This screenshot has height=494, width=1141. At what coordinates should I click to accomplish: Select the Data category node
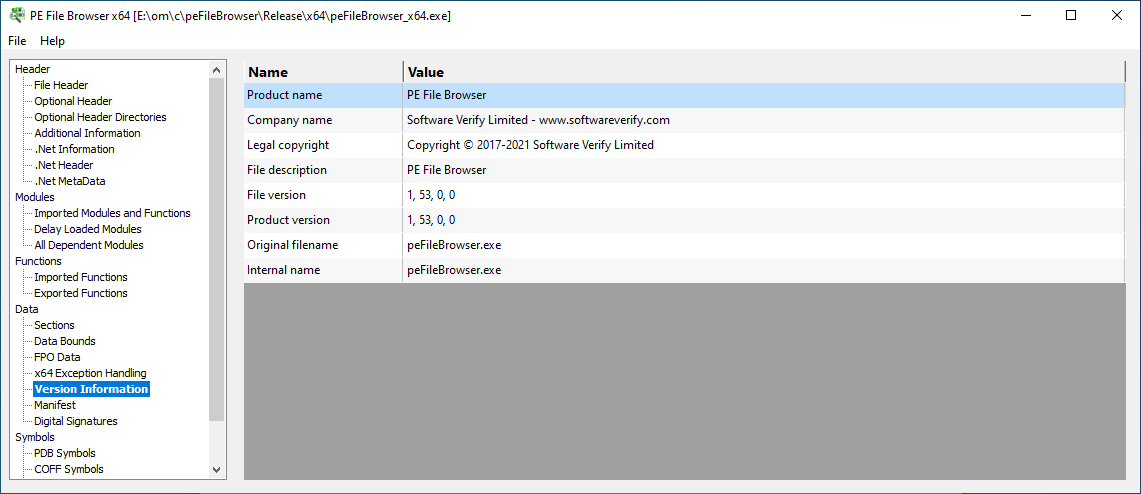[27, 309]
